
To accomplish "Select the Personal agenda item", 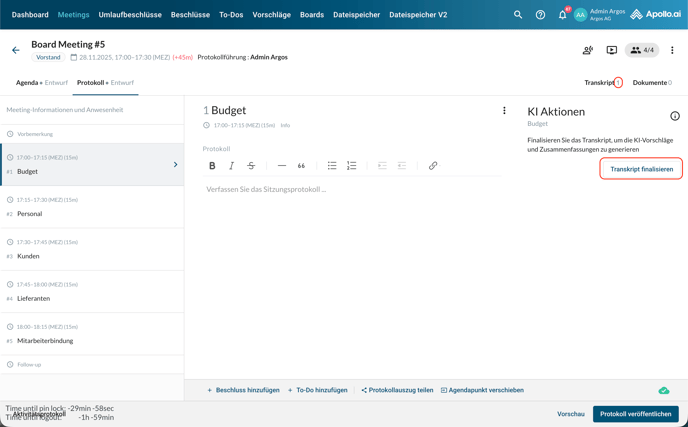I will pos(30,214).
